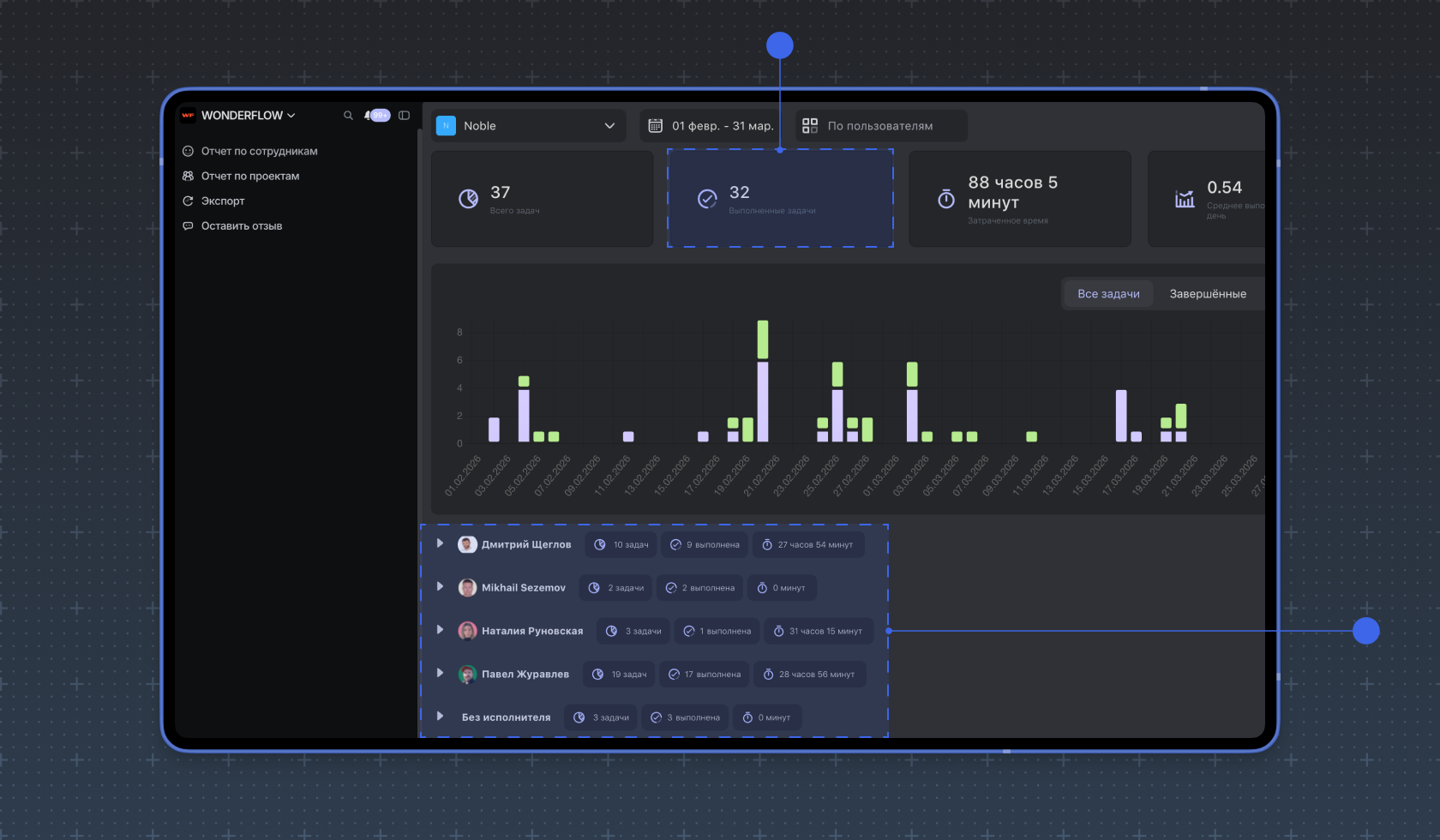Open Отчет по проектам in sidebar
This screenshot has width=1440, height=840.
click(249, 177)
